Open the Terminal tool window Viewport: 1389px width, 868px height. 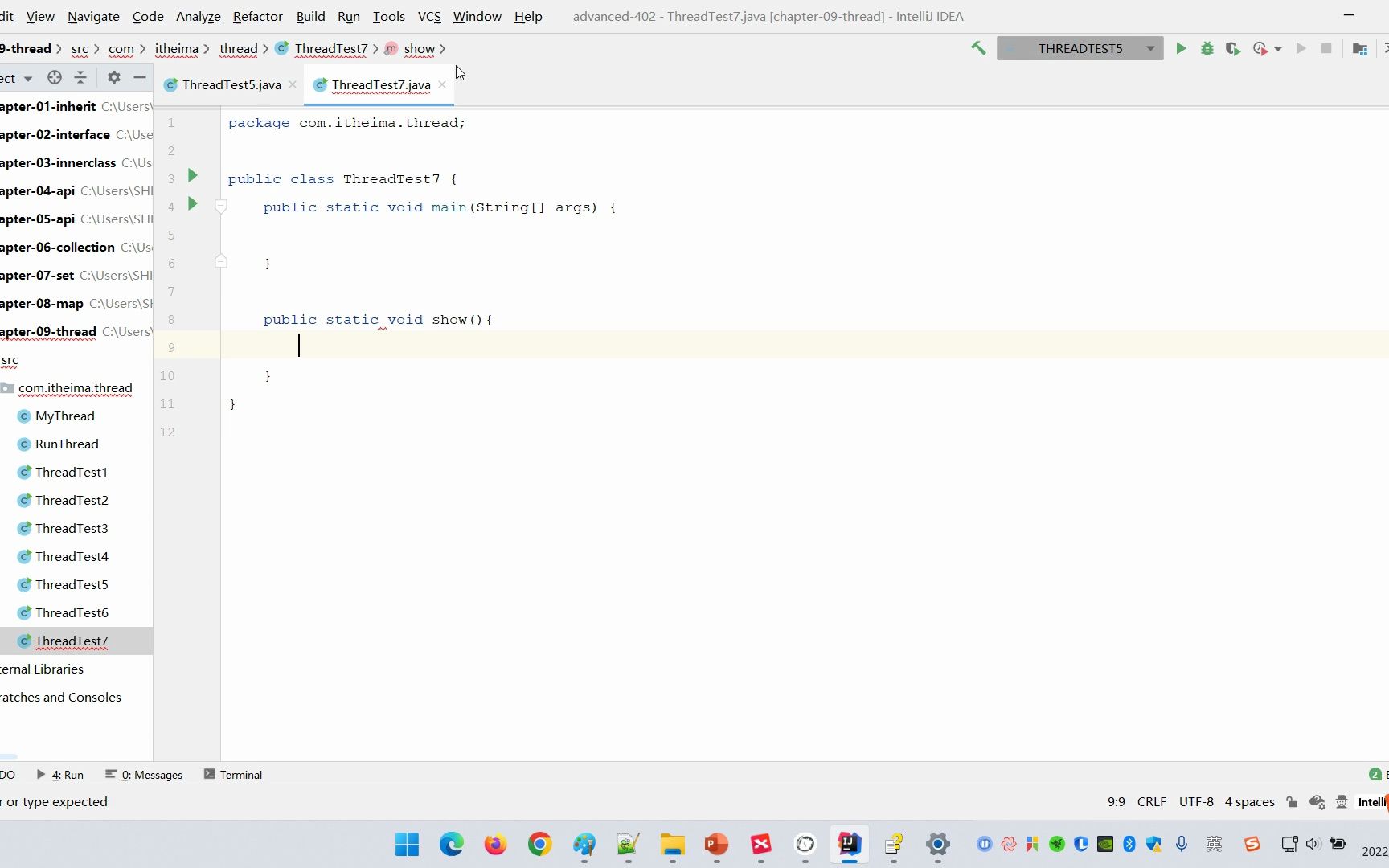pos(233,775)
